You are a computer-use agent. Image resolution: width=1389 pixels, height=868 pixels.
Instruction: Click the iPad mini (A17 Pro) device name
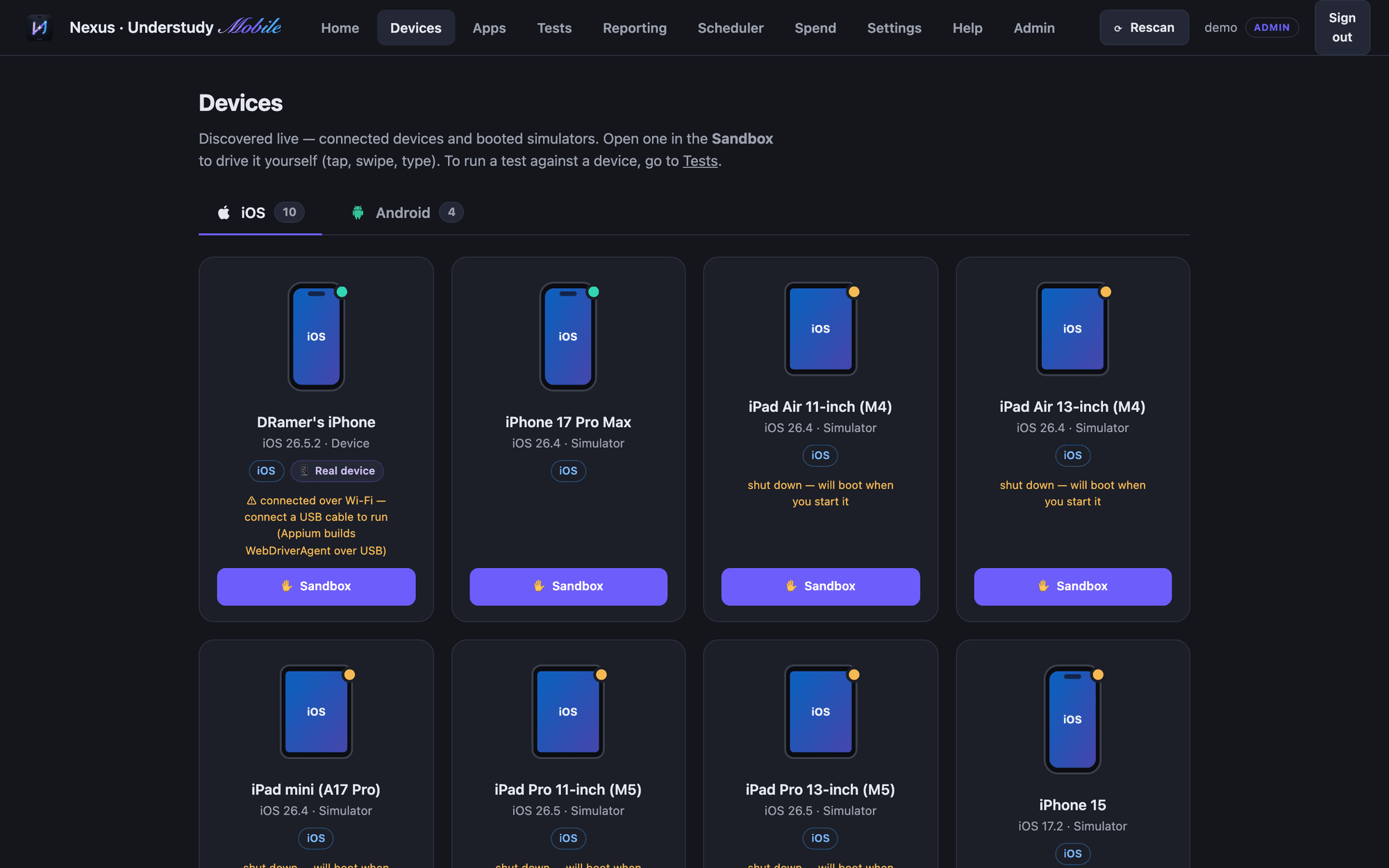(x=316, y=790)
